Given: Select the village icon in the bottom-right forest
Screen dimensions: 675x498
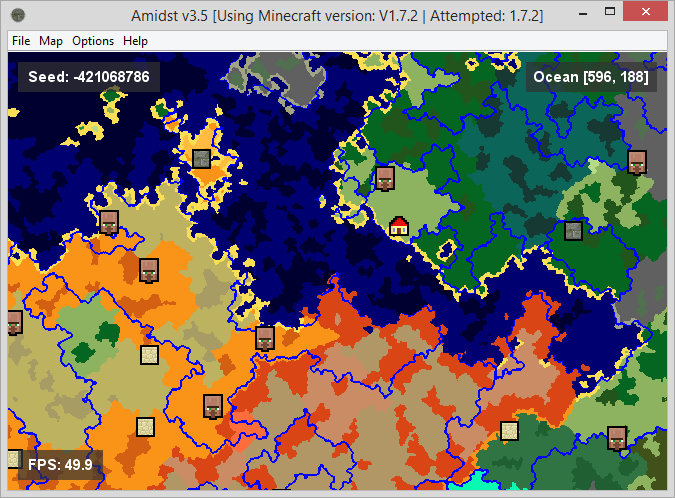Looking at the screenshot, I should pos(617,438).
